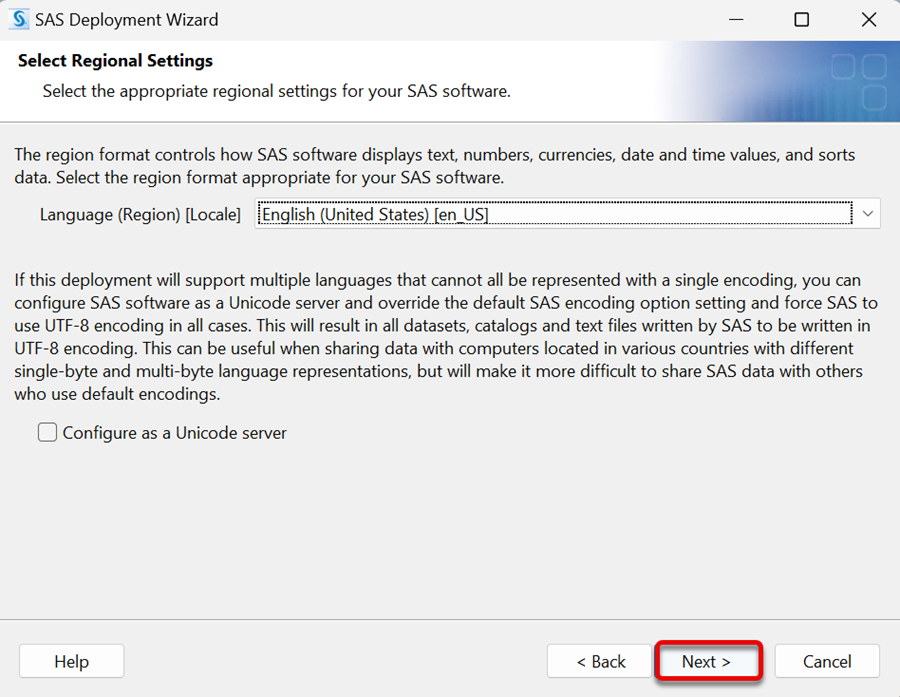Cancel the deployment wizard
This screenshot has height=697, width=900.
pyautogui.click(x=827, y=661)
